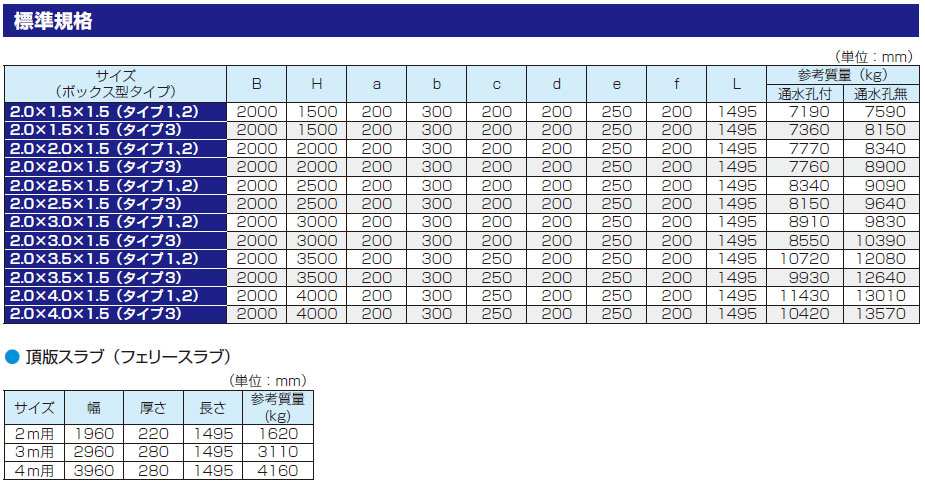Select slab width value 2960
This screenshot has height=485, width=925.
(94, 452)
